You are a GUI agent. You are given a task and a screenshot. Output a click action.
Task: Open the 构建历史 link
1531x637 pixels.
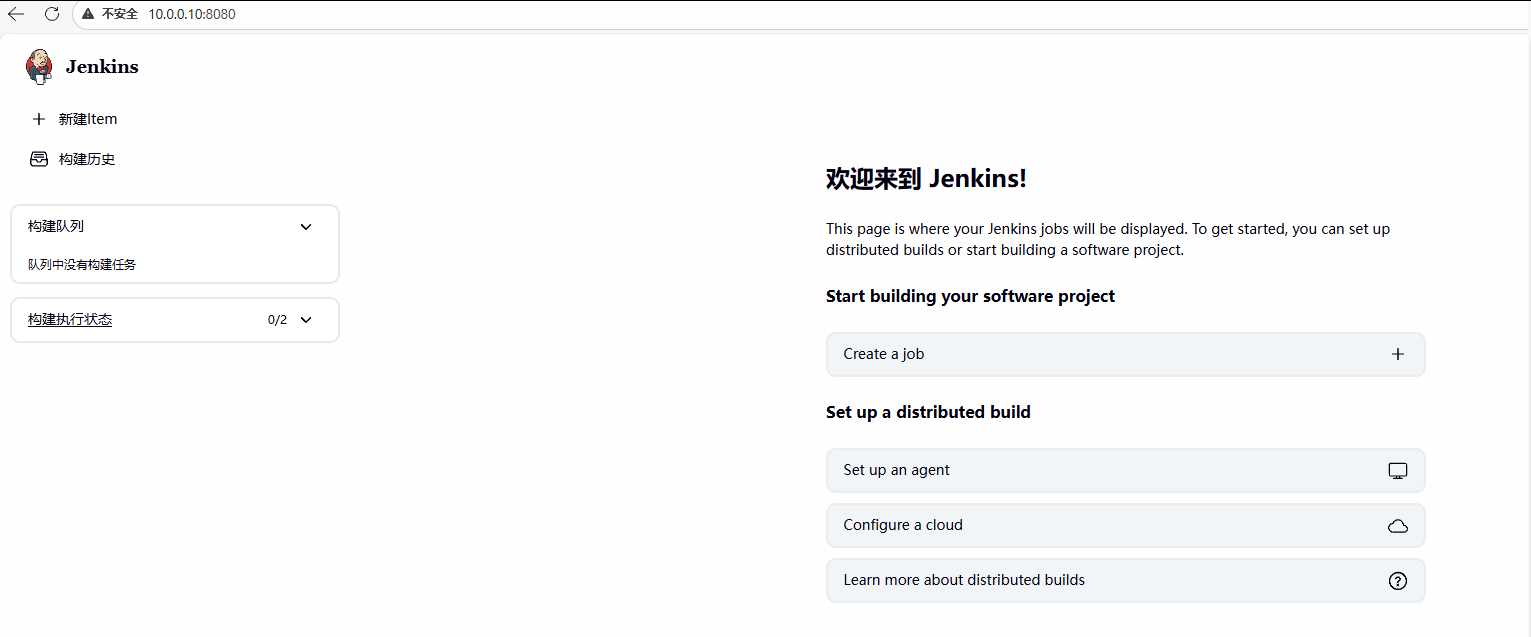pyautogui.click(x=87, y=159)
